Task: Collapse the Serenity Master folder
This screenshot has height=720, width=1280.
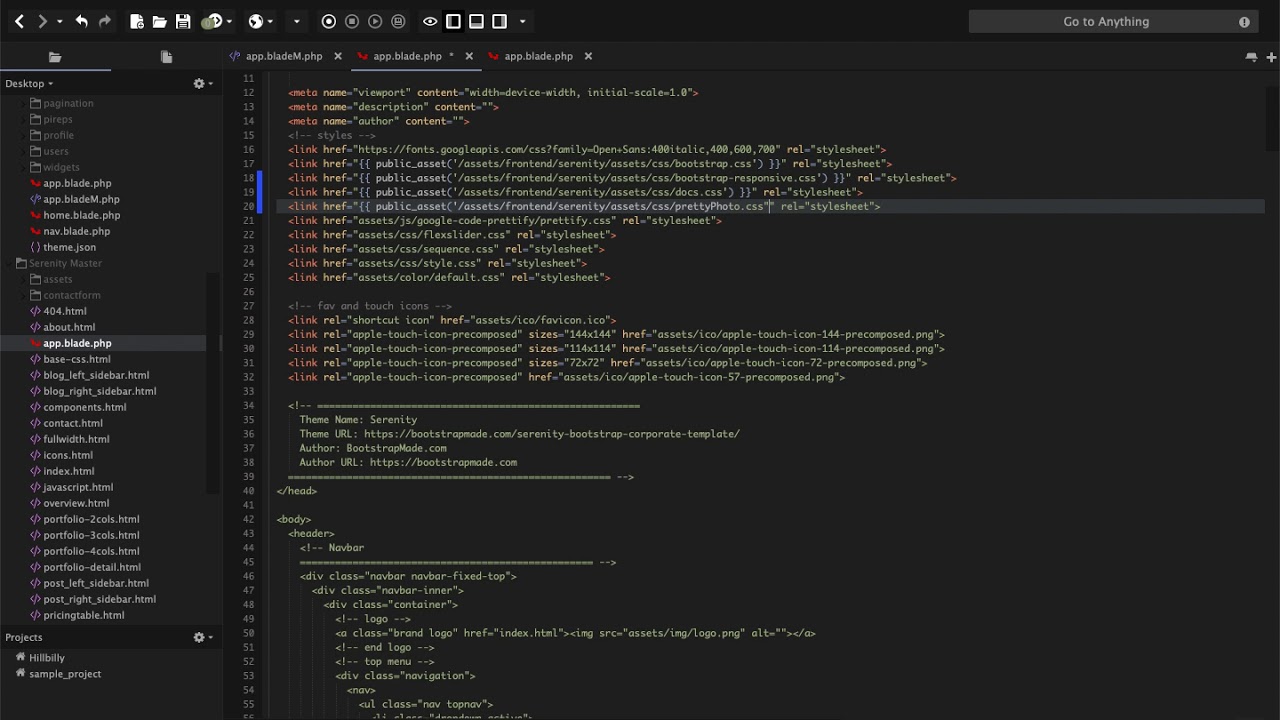Action: pos(9,263)
